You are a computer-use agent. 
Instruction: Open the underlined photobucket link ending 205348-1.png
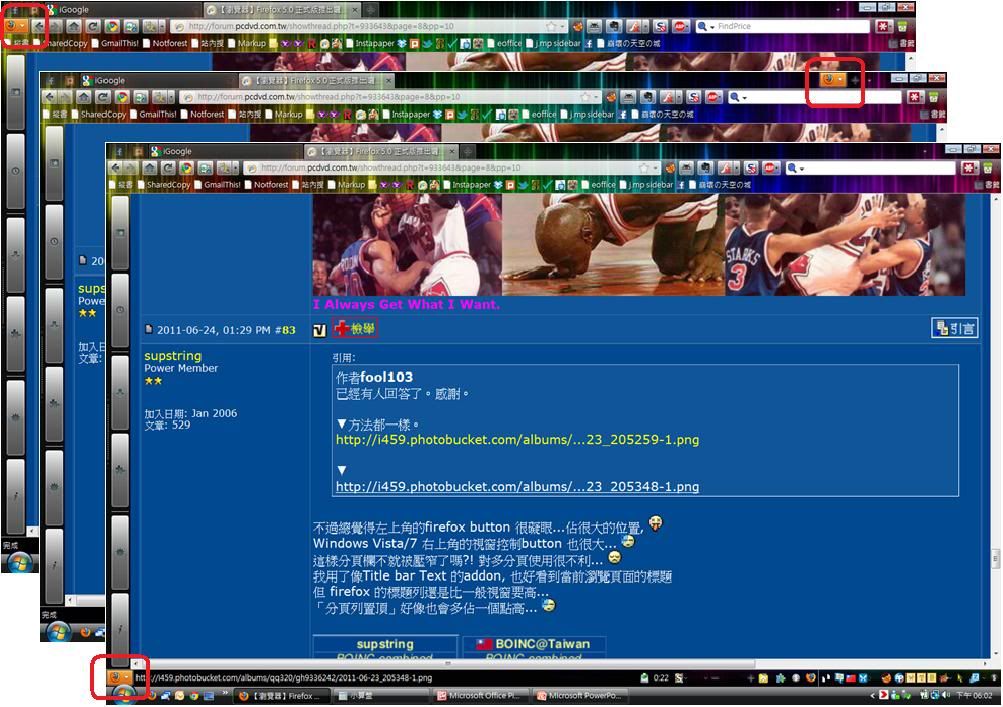coord(517,487)
